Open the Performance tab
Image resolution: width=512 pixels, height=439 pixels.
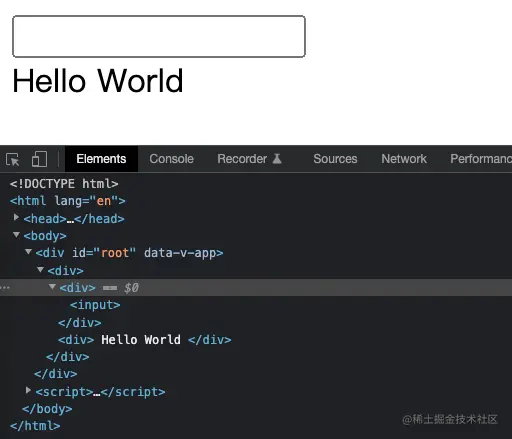481,159
